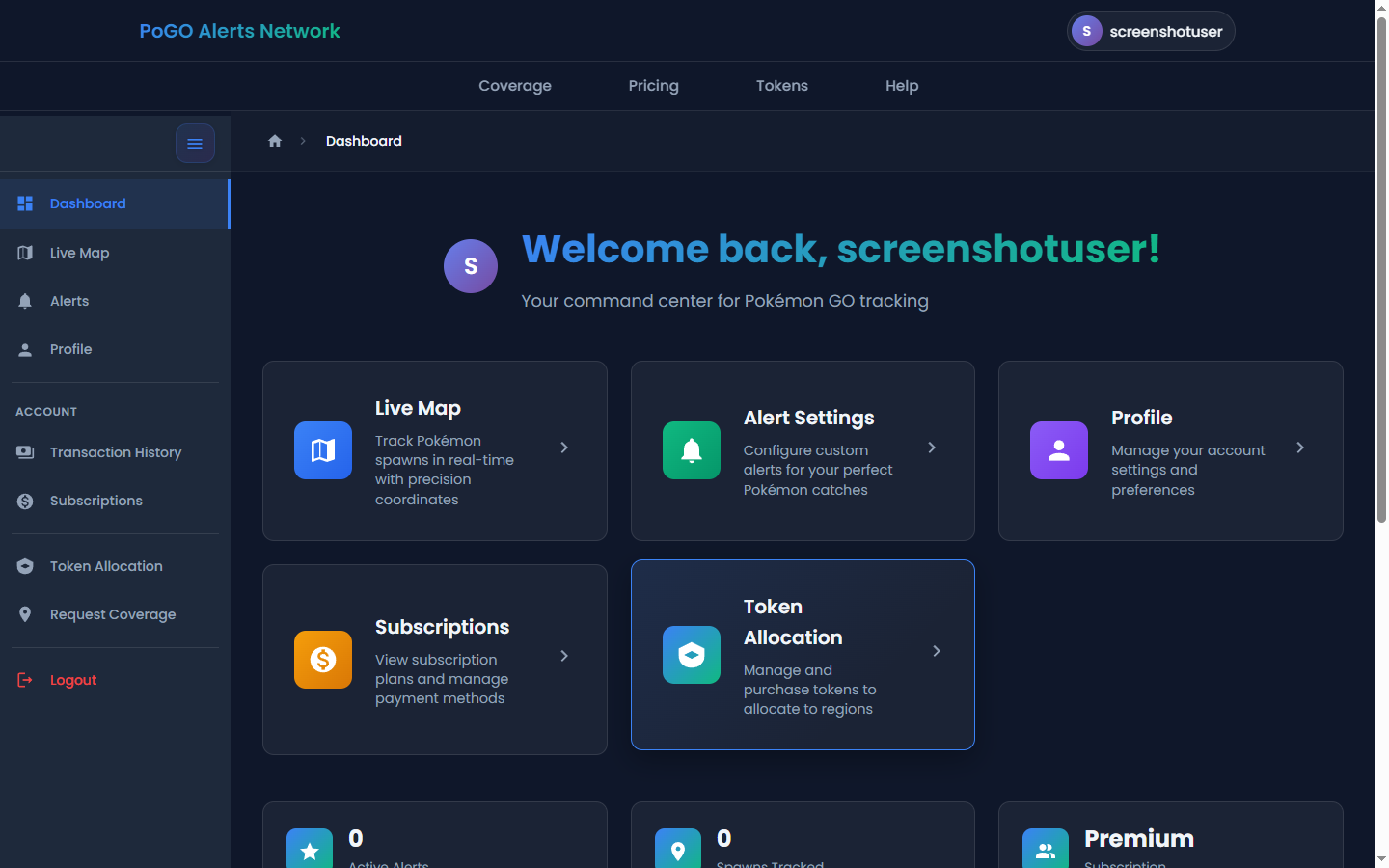Click Transaction History sidebar link
Screen dimensions: 1389x868
point(115,452)
